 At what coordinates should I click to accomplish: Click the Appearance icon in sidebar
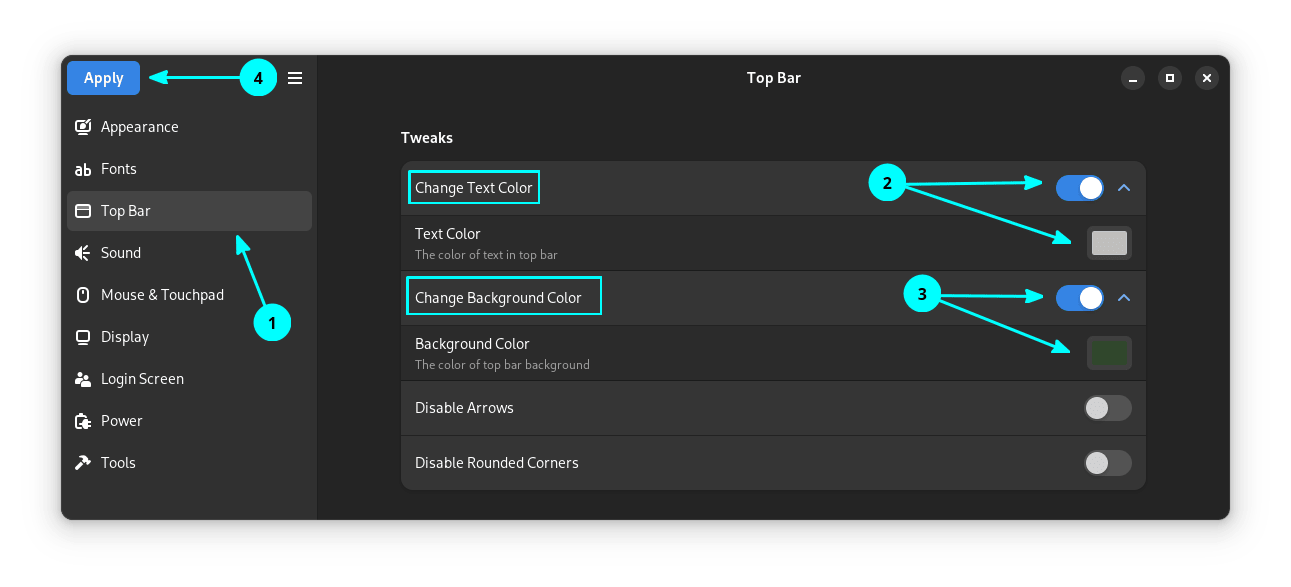click(x=84, y=127)
